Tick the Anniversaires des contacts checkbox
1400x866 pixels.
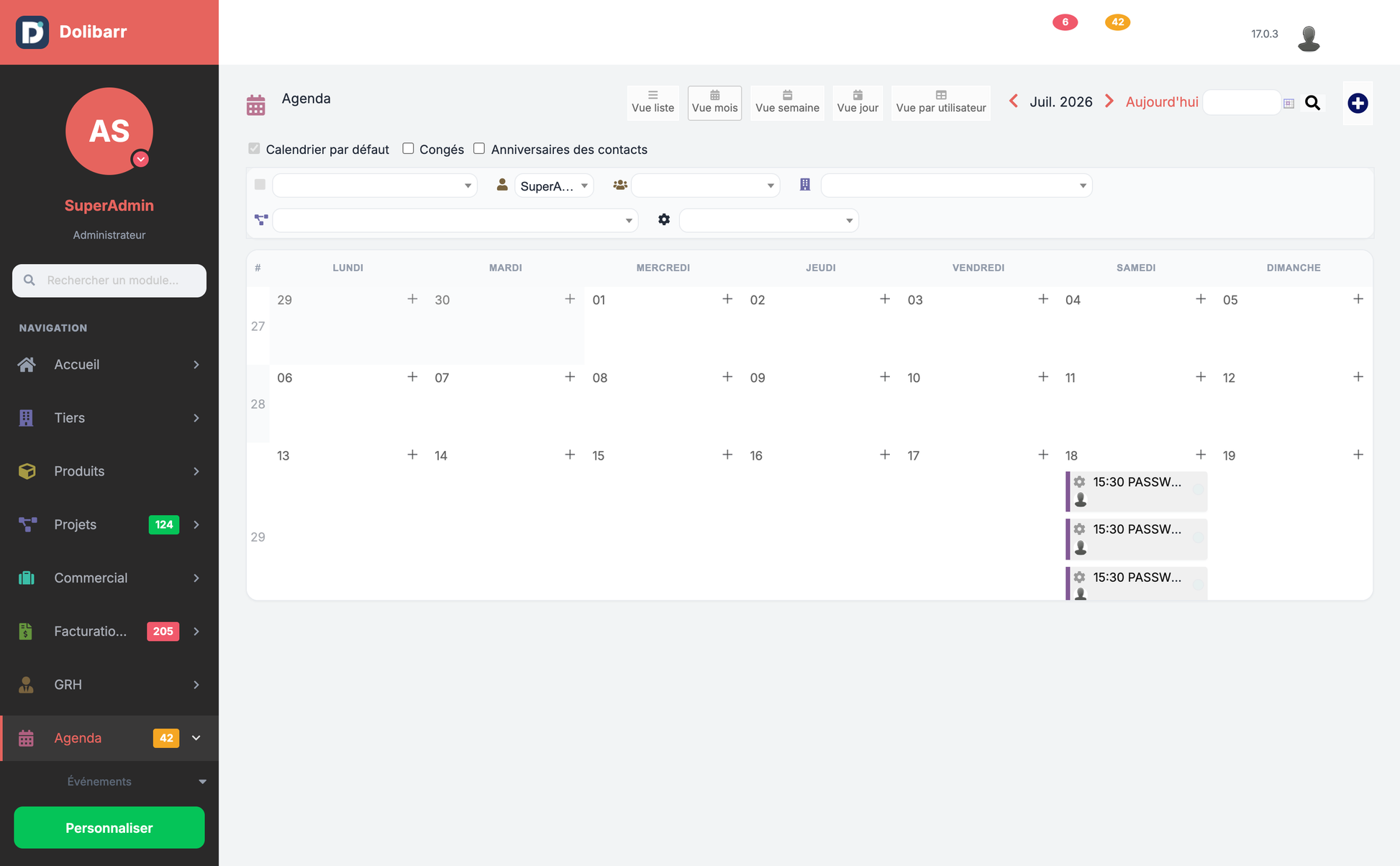479,148
